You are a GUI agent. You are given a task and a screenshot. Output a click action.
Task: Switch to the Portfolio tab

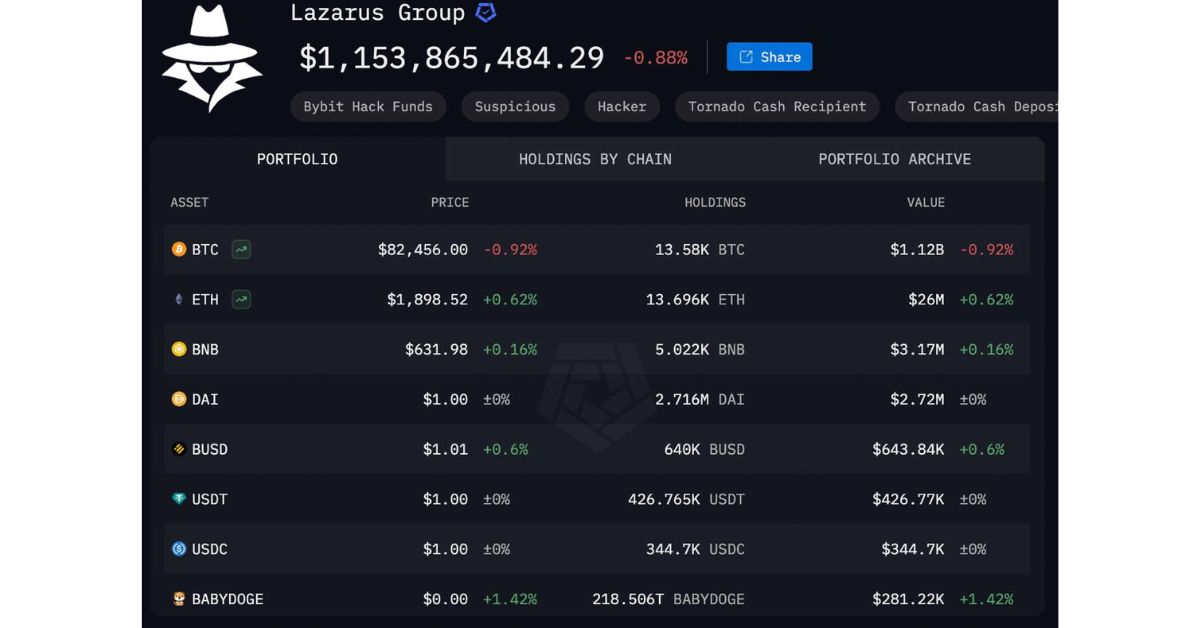[297, 159]
